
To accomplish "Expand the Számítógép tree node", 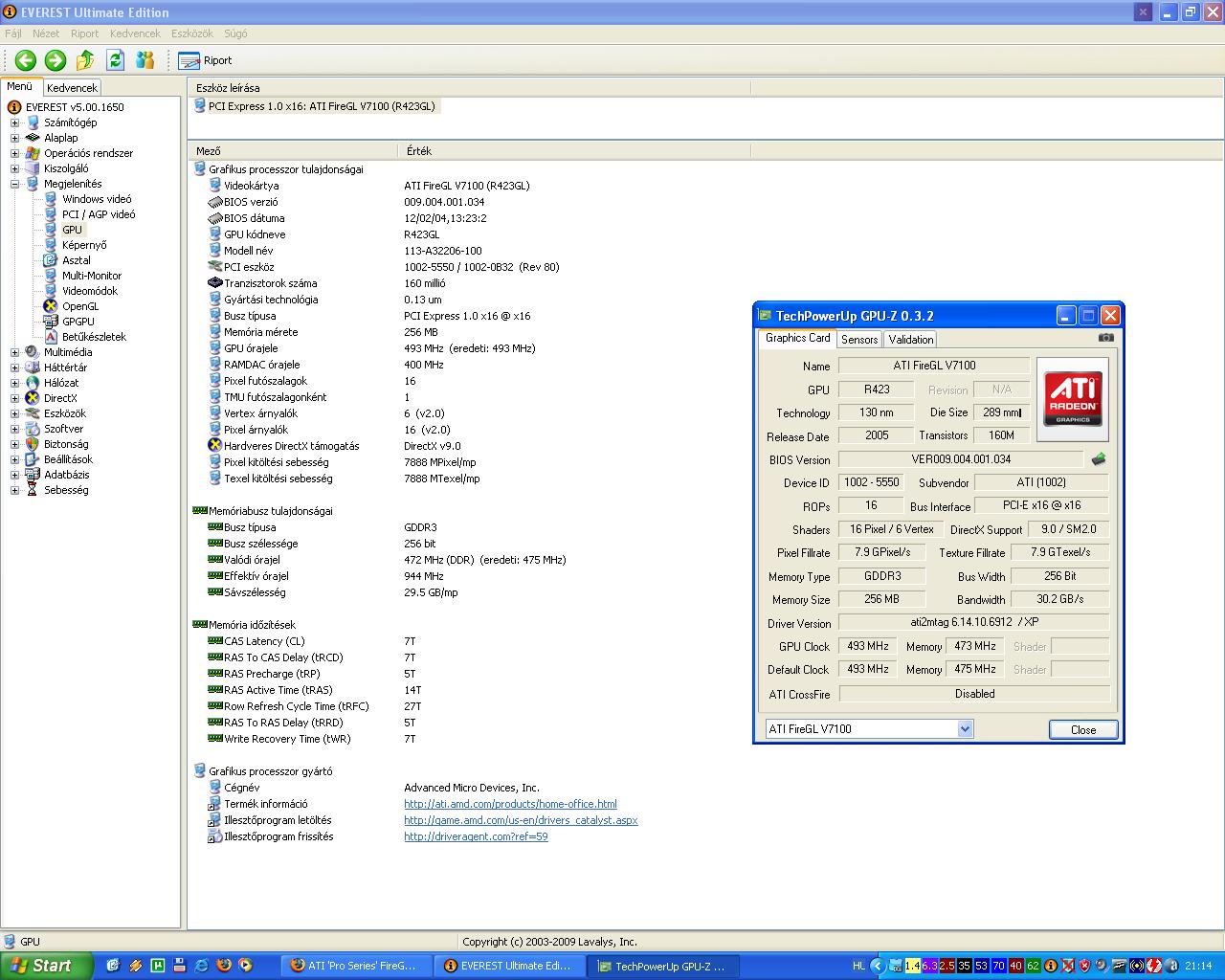I will (x=14, y=122).
